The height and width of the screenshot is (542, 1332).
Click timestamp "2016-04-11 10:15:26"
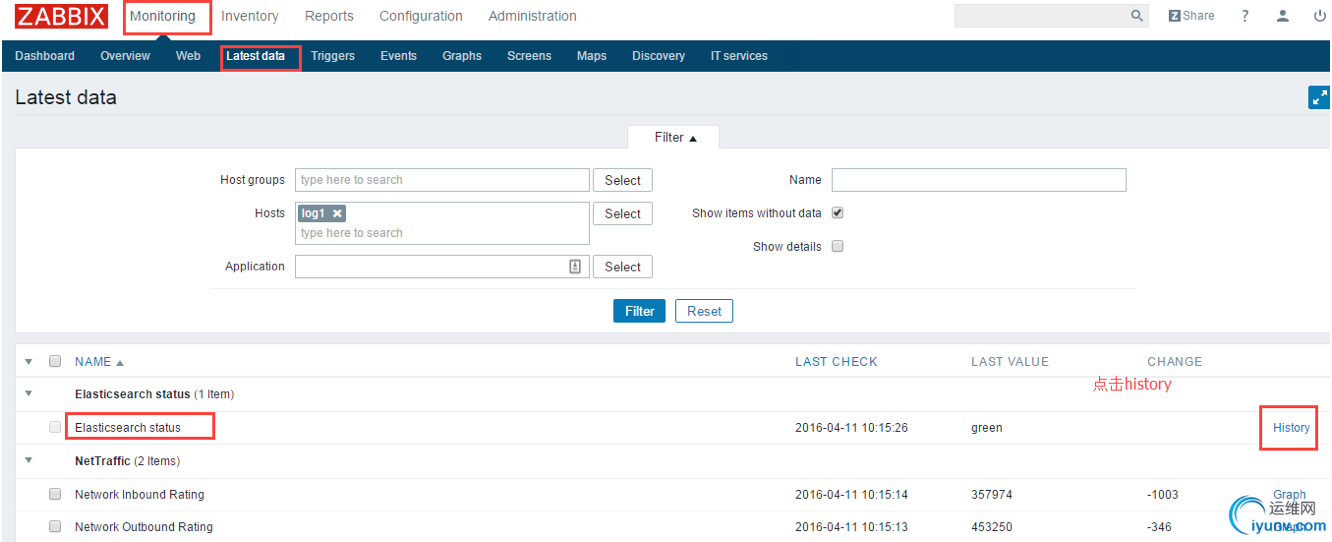click(851, 428)
